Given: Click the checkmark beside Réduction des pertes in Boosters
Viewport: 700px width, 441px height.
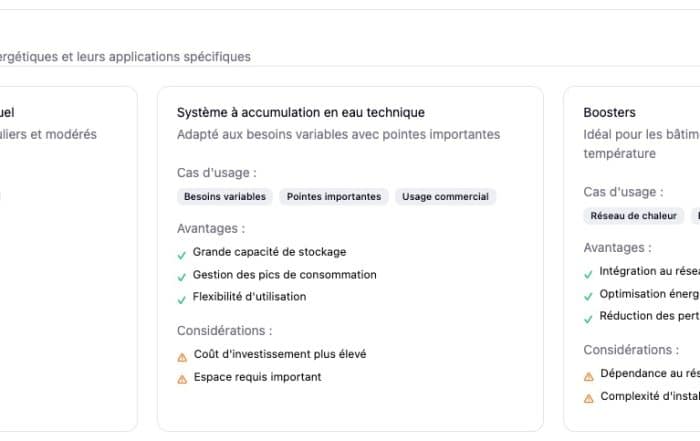Looking at the screenshot, I should click(x=589, y=318).
